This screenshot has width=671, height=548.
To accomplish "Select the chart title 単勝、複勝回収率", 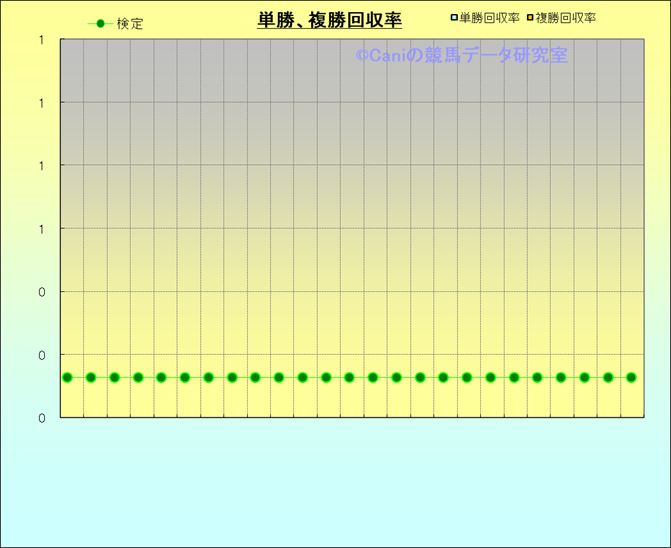I will (329, 20).
